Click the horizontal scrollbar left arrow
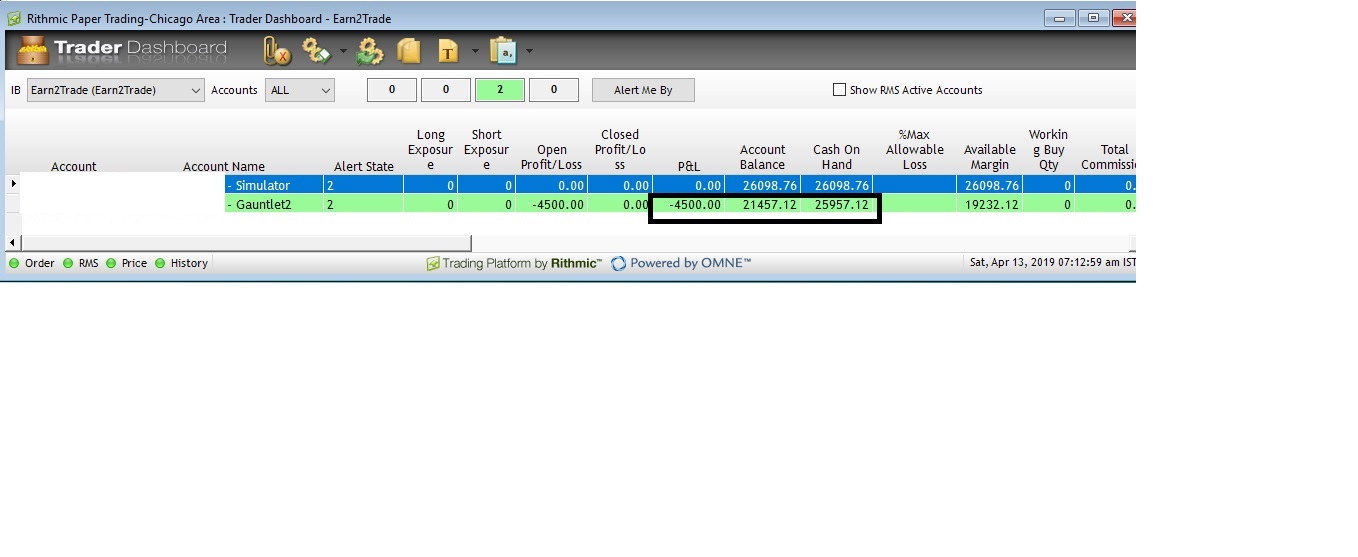The image size is (1358, 557). pos(13,242)
